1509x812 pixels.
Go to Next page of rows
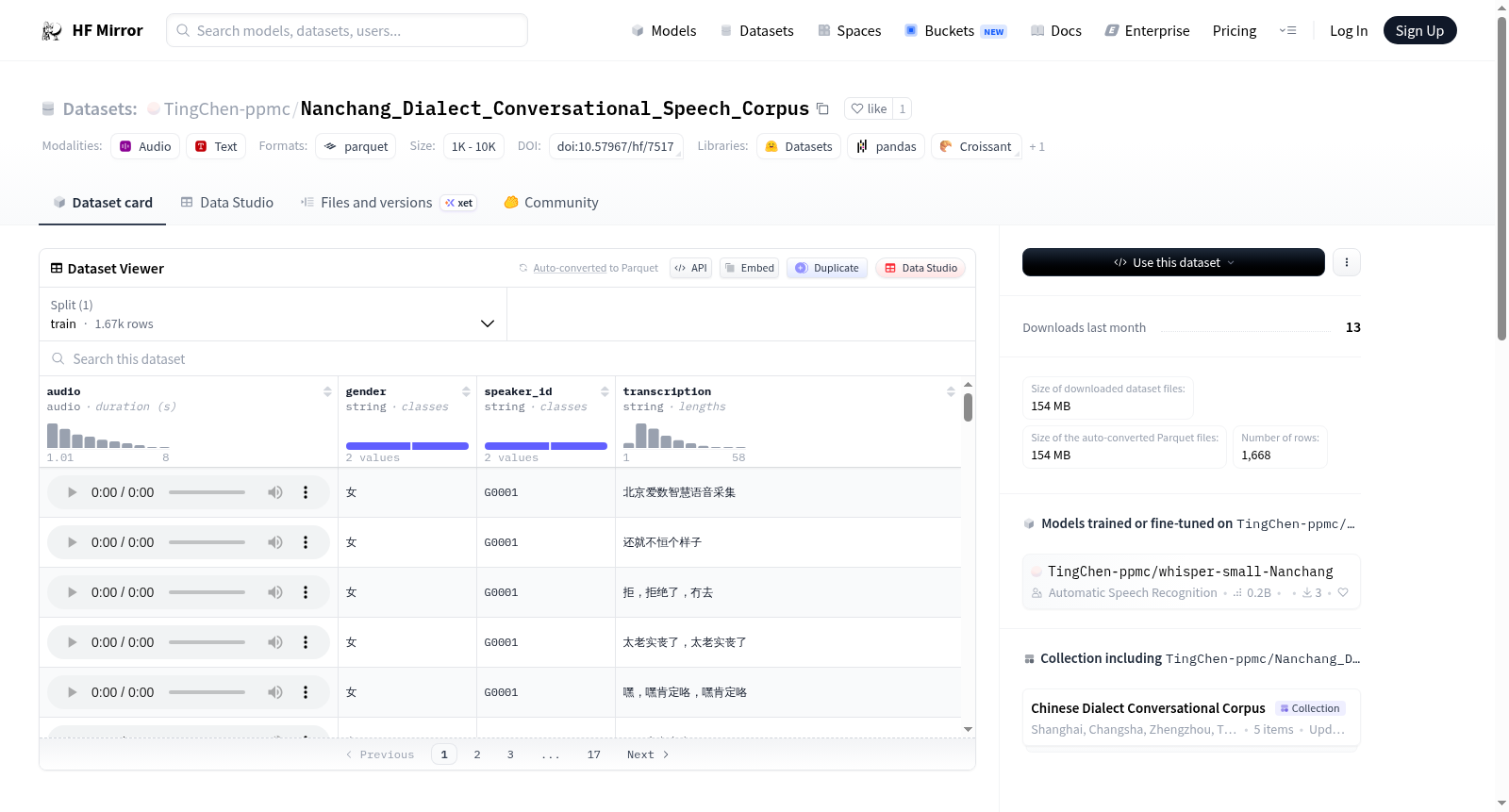point(648,754)
